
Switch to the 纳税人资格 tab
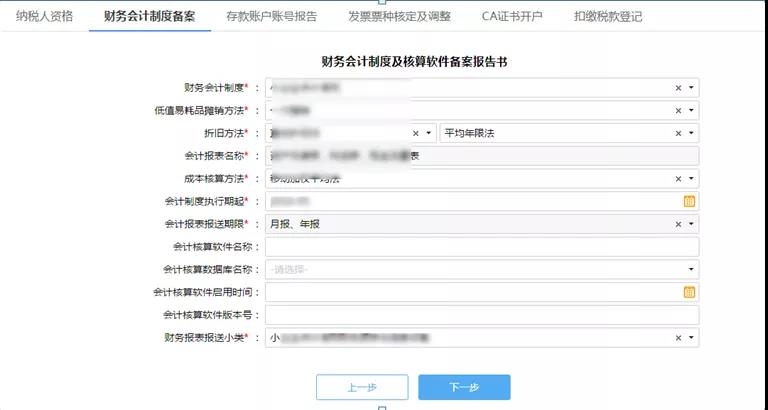(44, 16)
